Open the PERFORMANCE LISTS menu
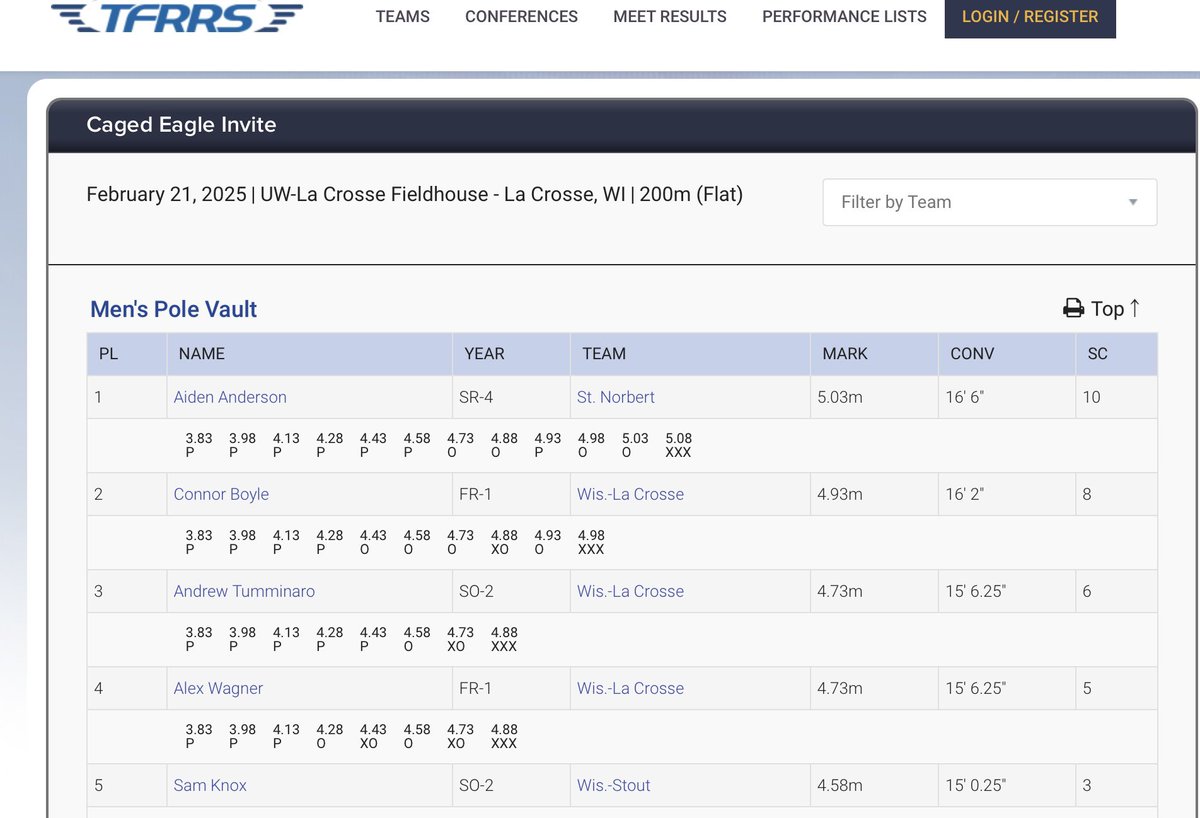 (844, 17)
